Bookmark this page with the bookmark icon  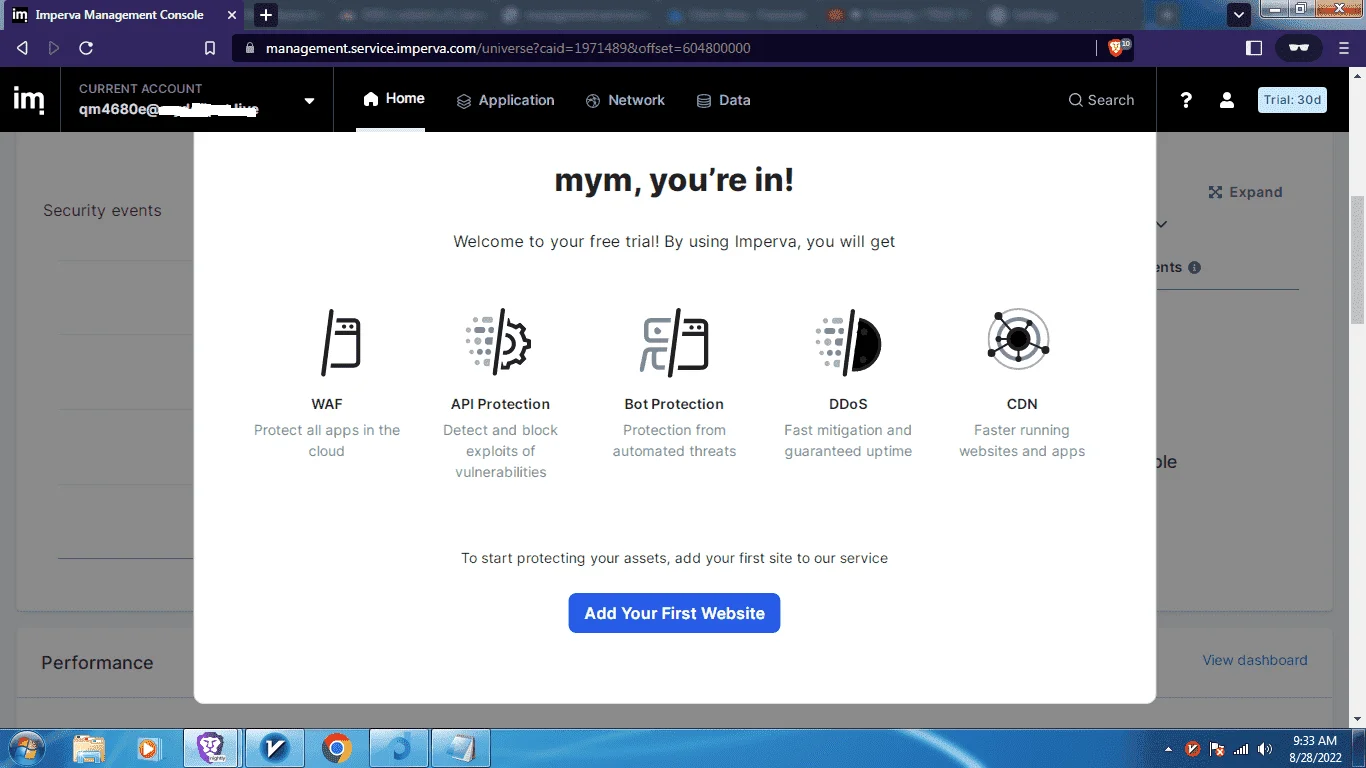click(210, 48)
